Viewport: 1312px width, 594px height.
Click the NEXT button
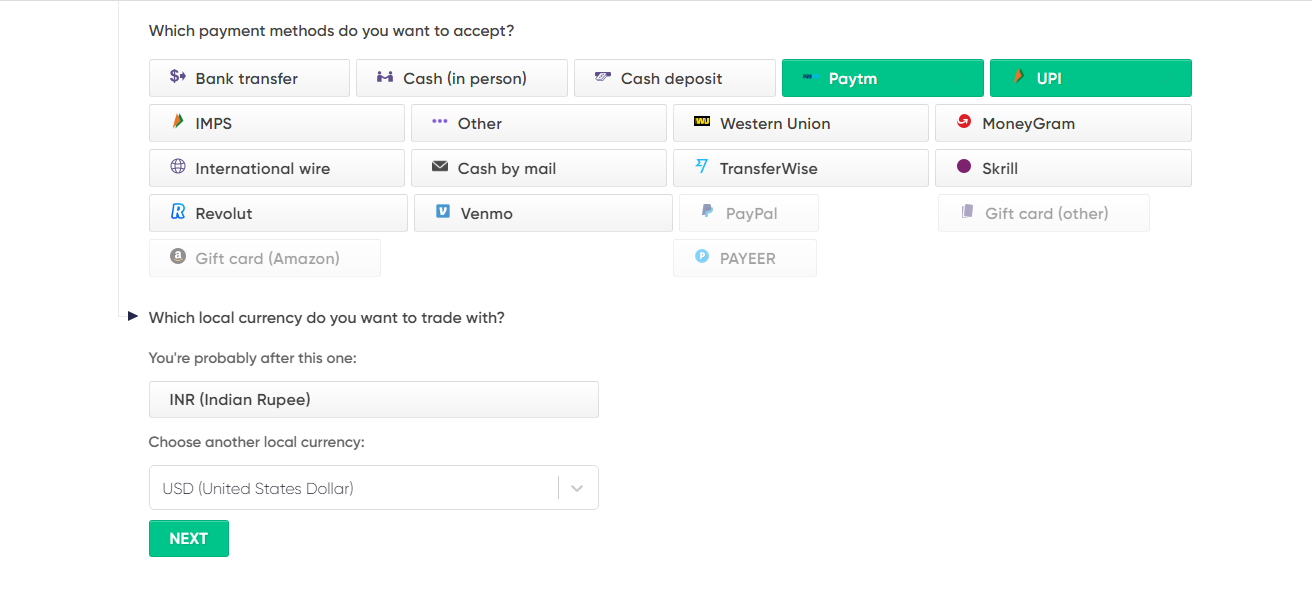click(x=189, y=538)
